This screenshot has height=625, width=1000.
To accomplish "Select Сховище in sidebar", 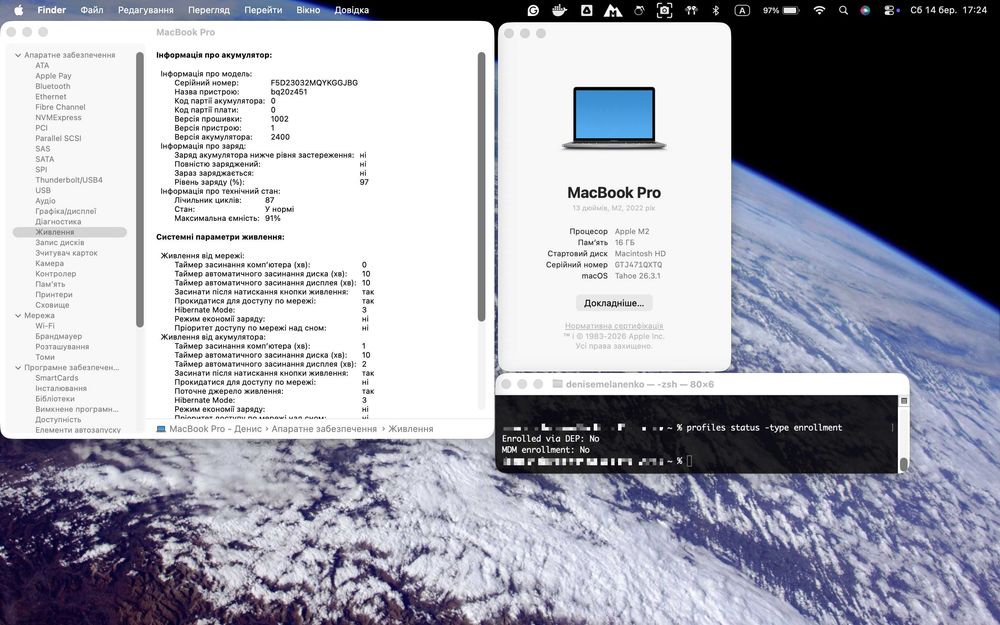I will (52, 305).
